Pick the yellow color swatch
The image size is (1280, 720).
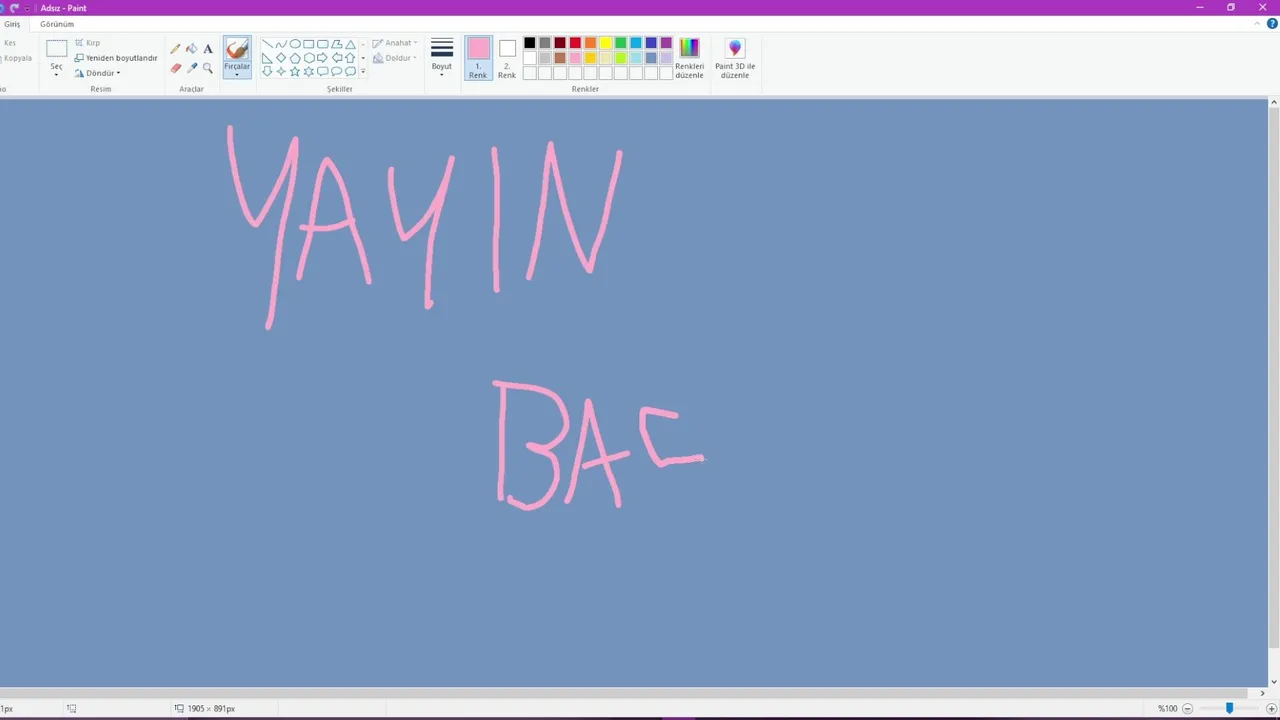tap(605, 43)
